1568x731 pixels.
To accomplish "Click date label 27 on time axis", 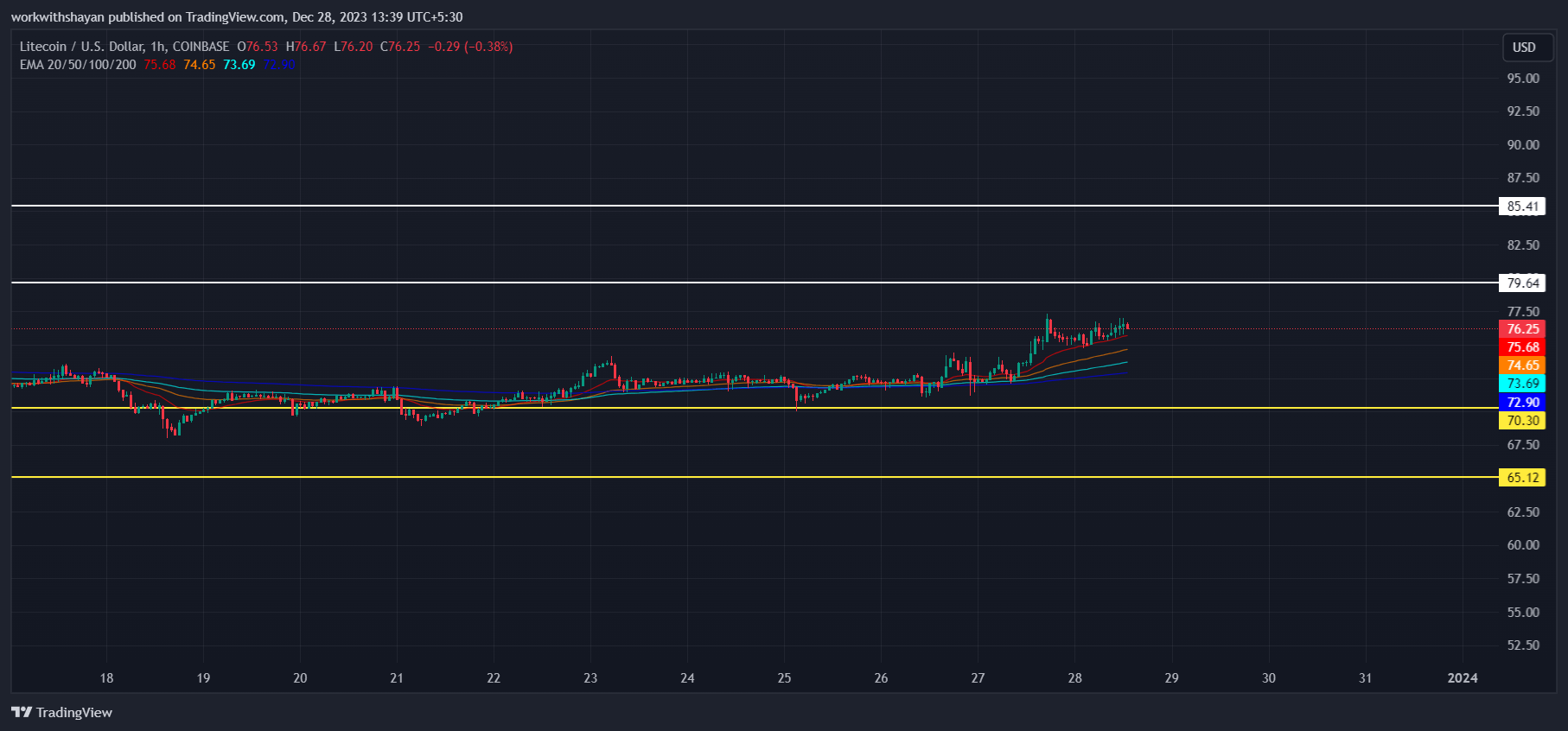I will pyautogui.click(x=978, y=678).
